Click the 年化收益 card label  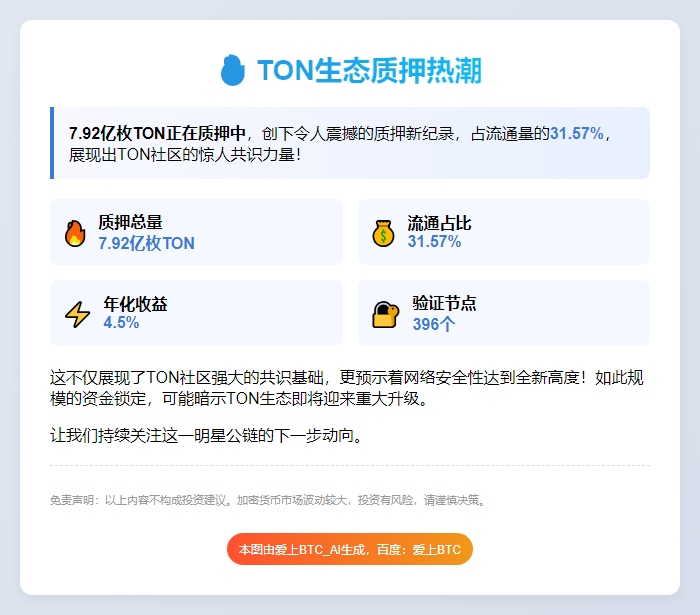tap(136, 304)
